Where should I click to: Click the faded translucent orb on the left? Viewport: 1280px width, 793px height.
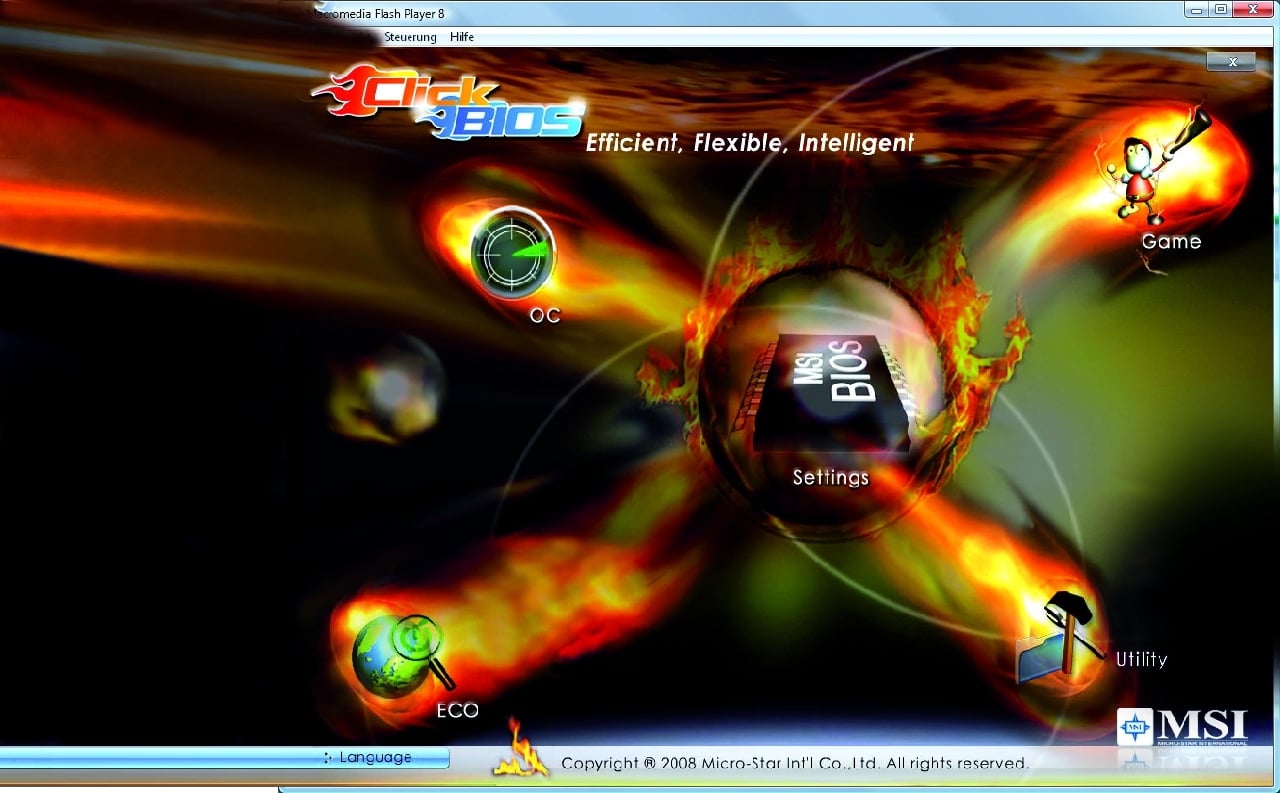(x=390, y=390)
